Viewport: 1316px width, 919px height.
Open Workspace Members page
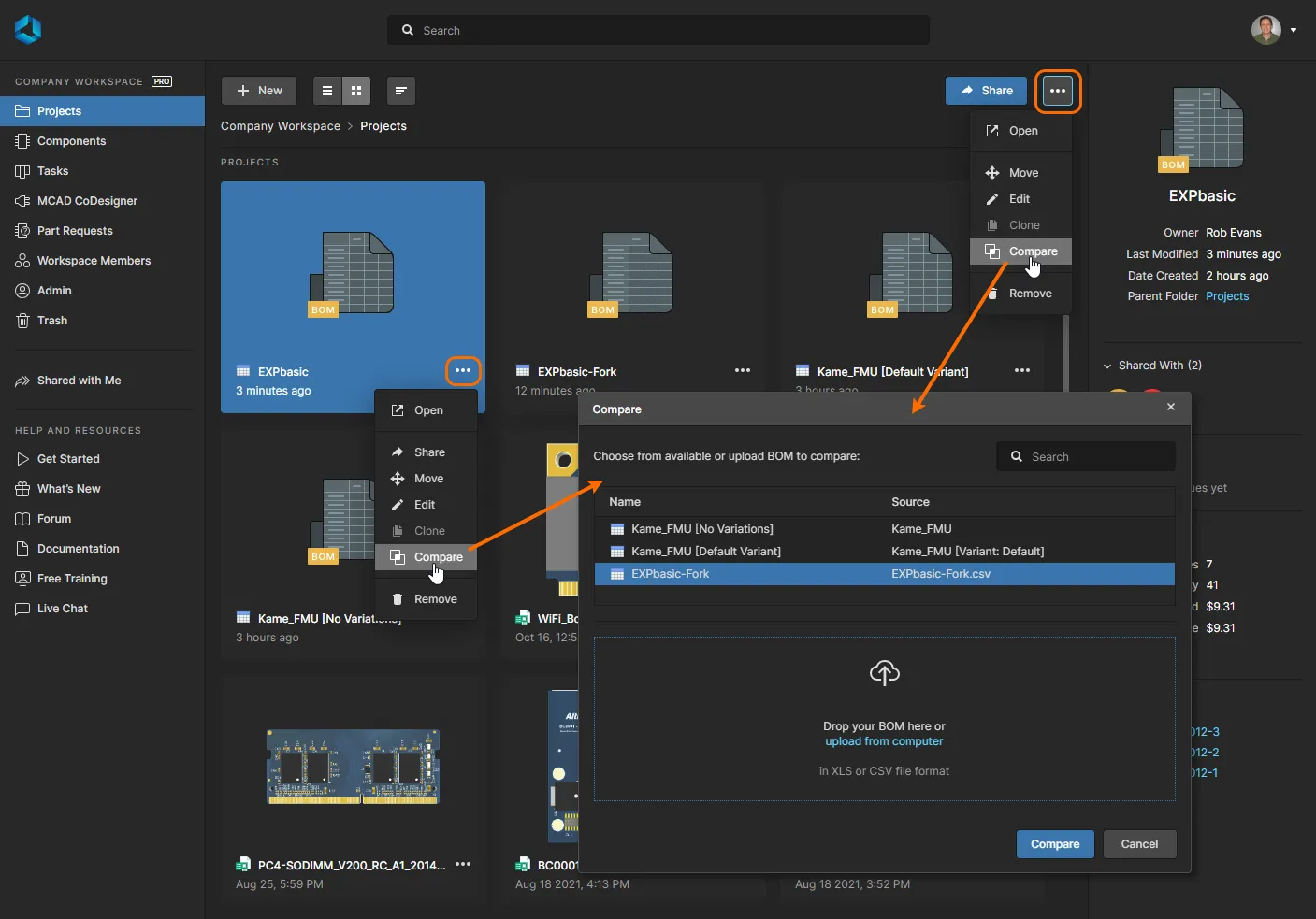[x=94, y=261]
